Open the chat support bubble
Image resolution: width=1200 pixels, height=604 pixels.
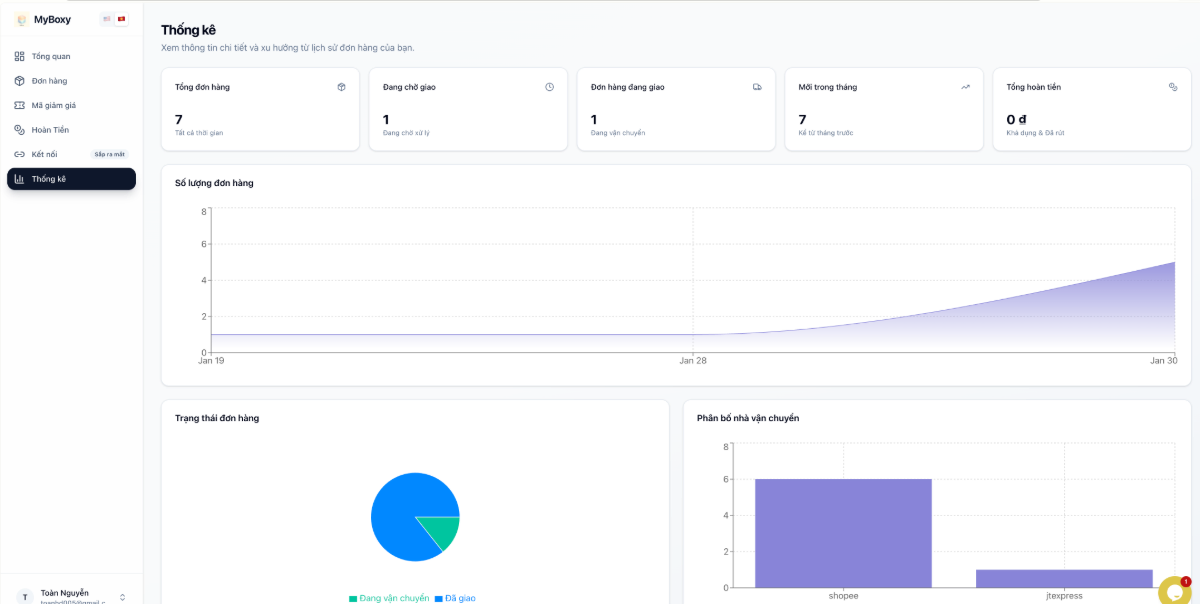click(x=1173, y=591)
